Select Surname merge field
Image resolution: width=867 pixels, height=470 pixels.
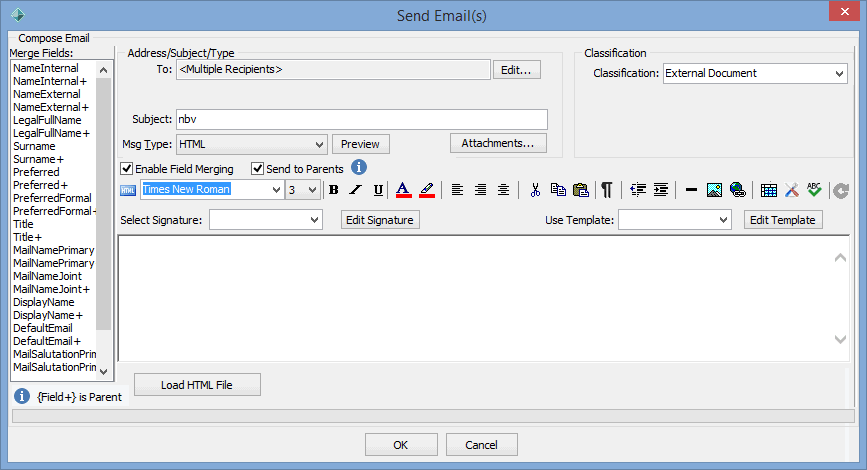(34, 146)
